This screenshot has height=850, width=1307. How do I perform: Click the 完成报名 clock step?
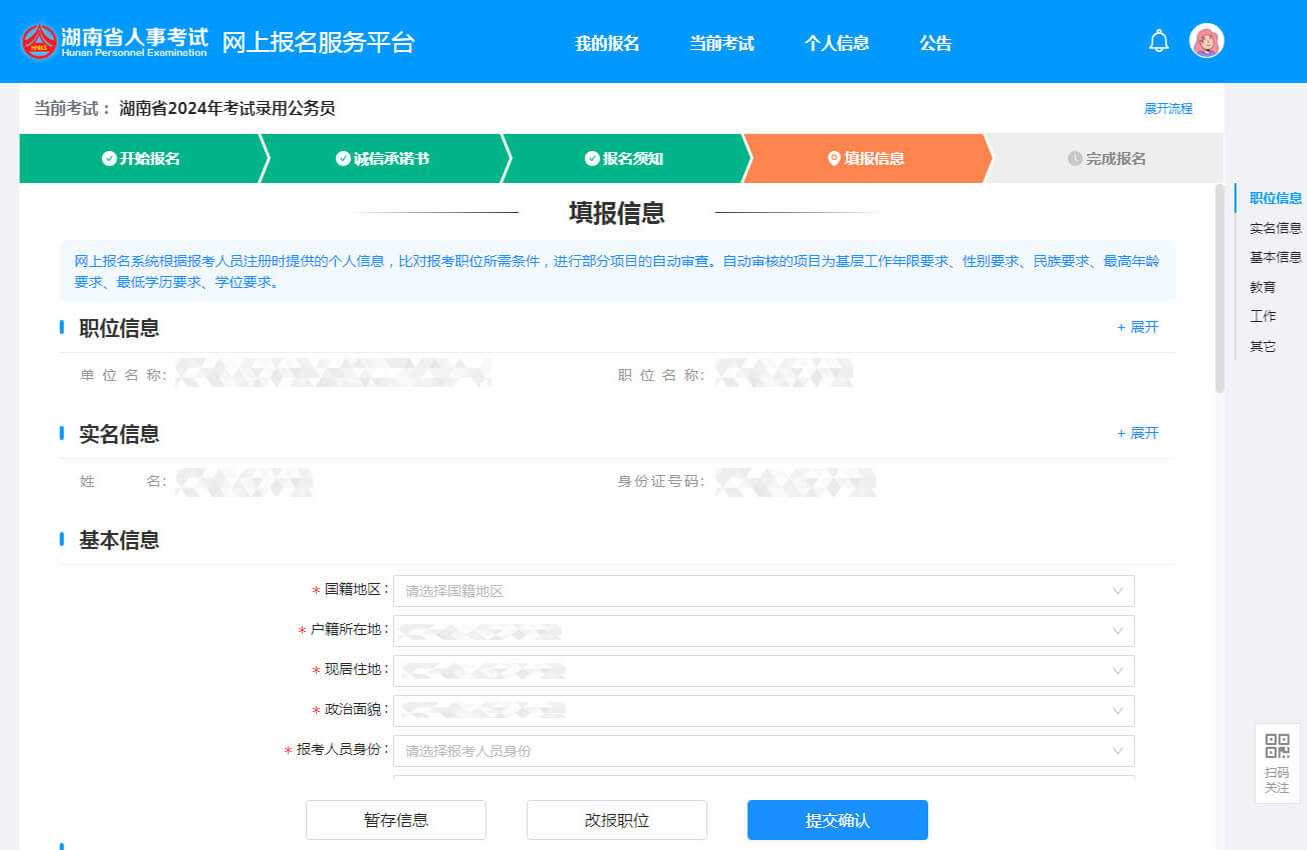(1106, 159)
